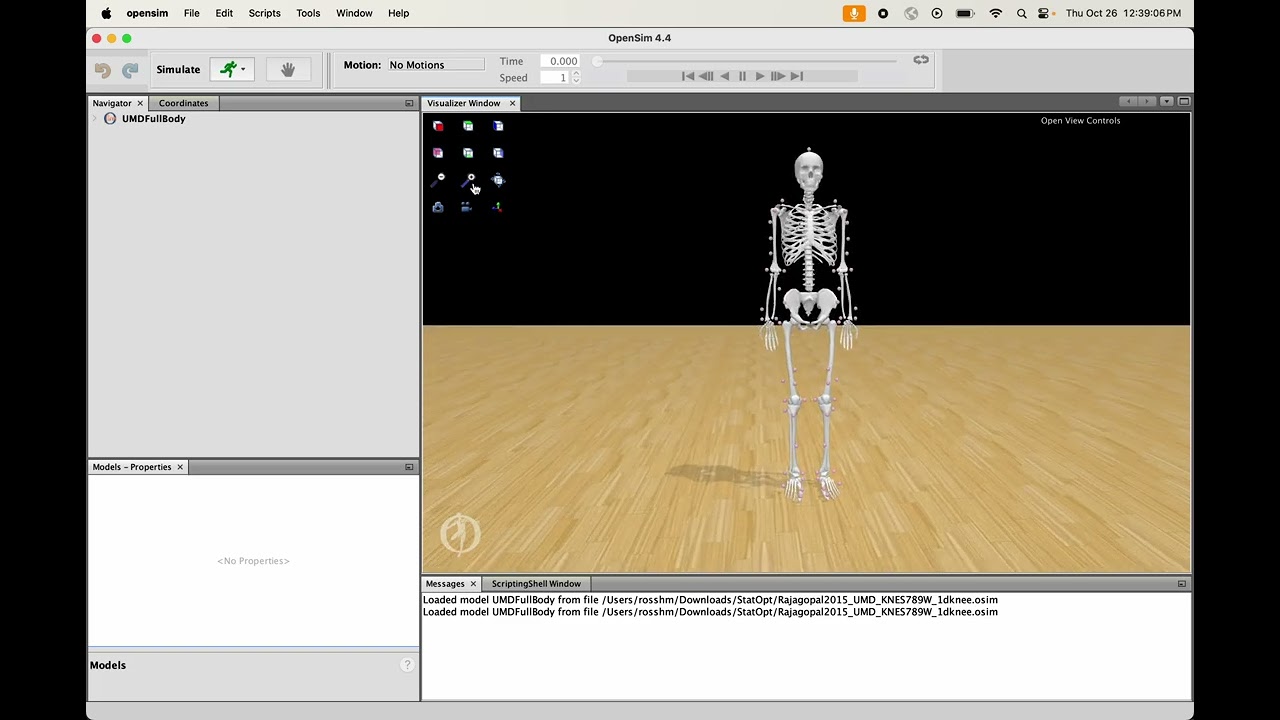The height and width of the screenshot is (720, 1280).
Task: Play the motion in reverse
Action: [725, 76]
